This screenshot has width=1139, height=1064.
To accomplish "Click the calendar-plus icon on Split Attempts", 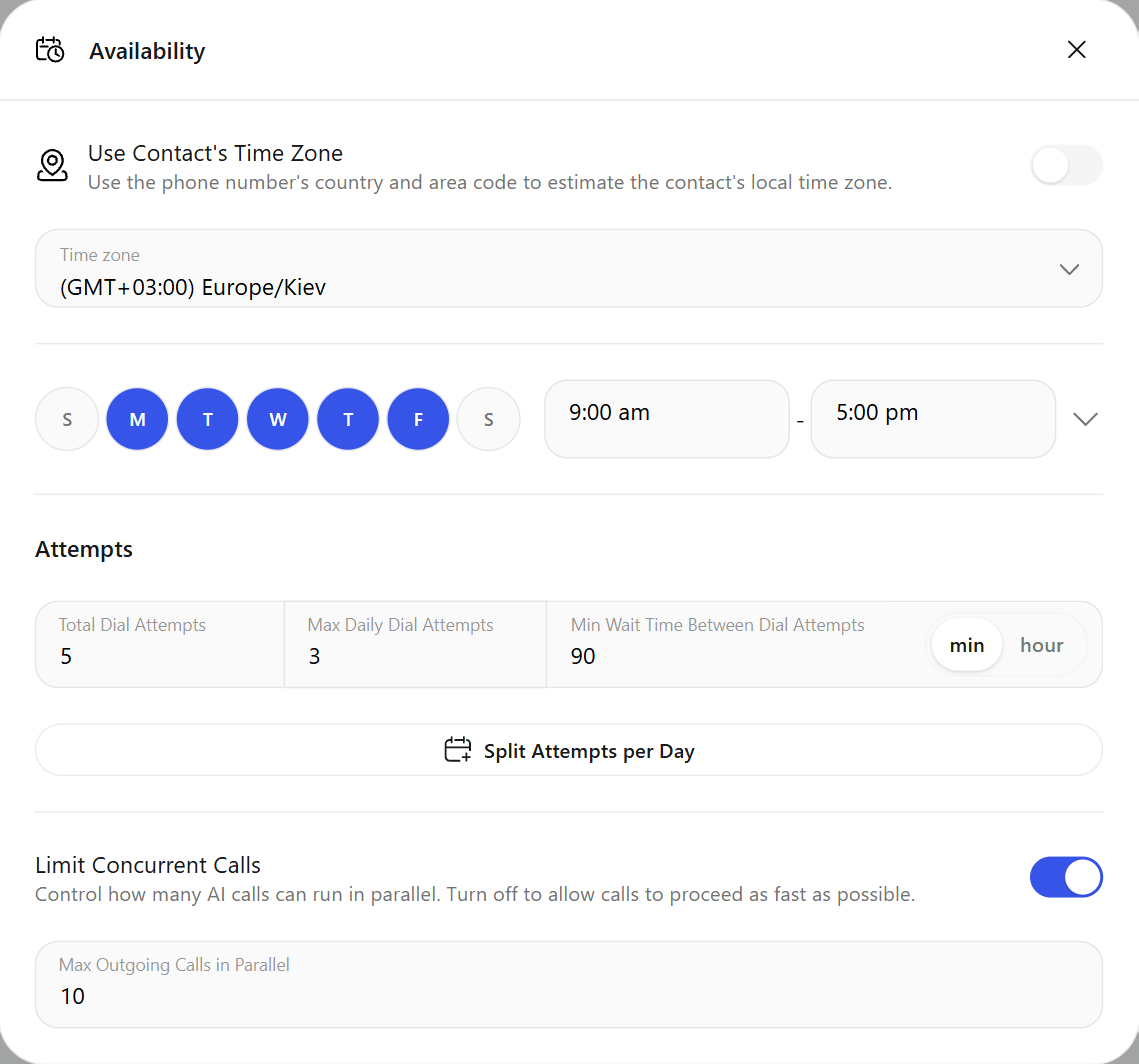I will pos(458,750).
